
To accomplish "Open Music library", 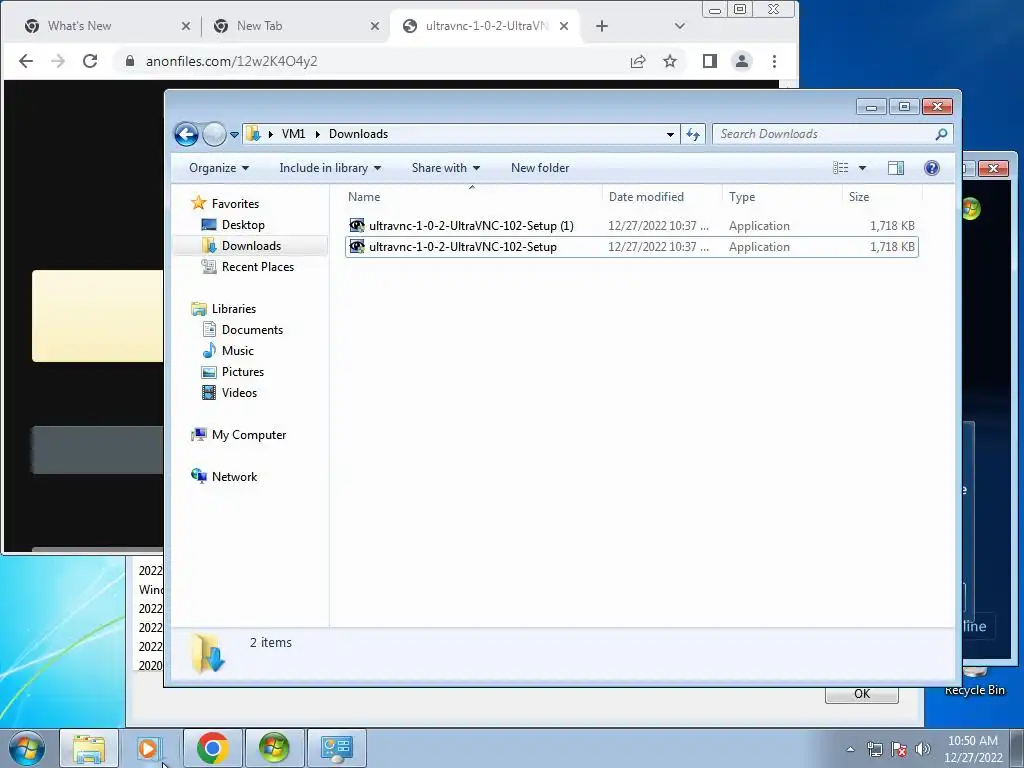I will point(237,351).
